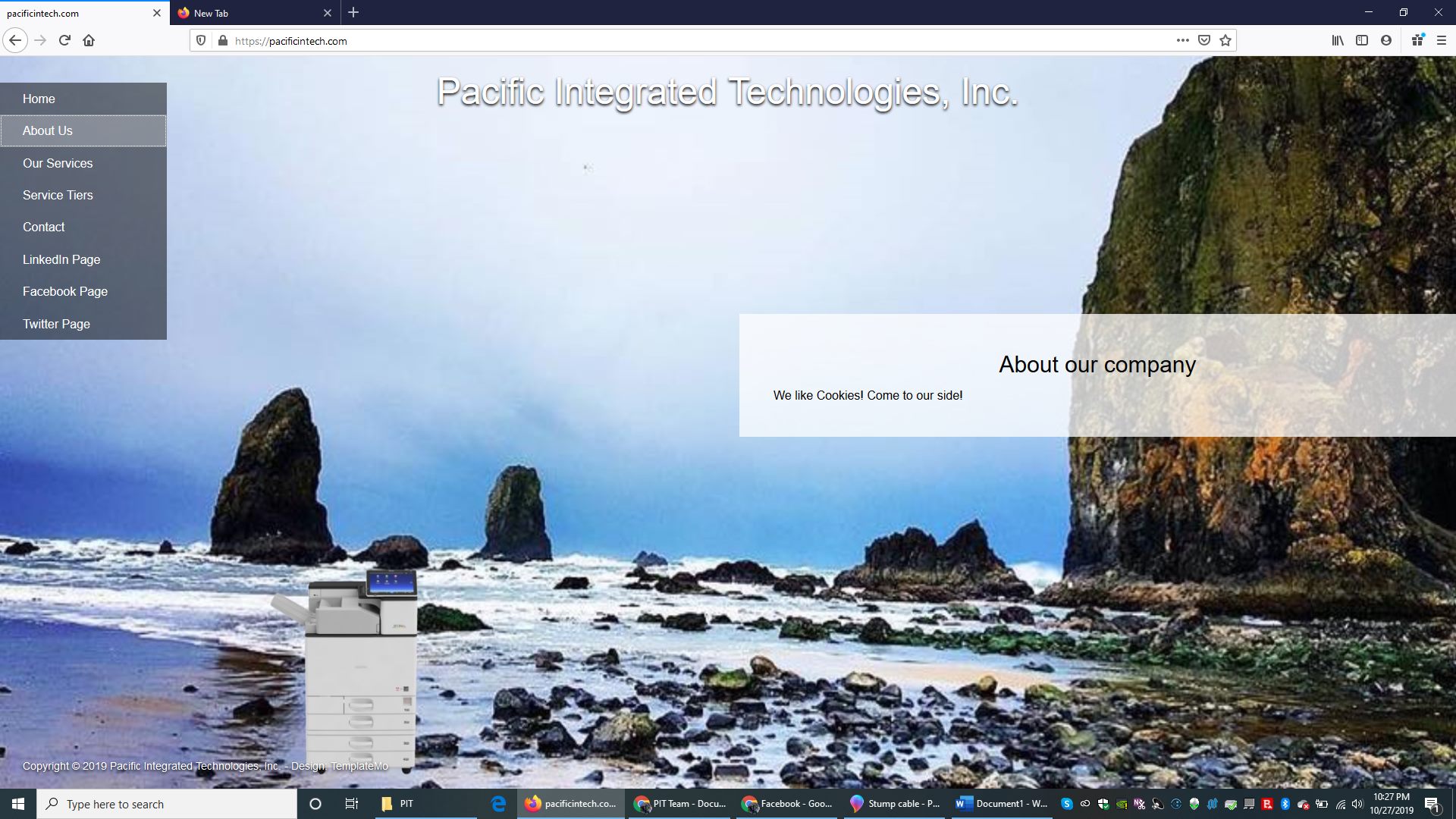Save page to Pocket icon
The image size is (1456, 819).
[1204, 40]
